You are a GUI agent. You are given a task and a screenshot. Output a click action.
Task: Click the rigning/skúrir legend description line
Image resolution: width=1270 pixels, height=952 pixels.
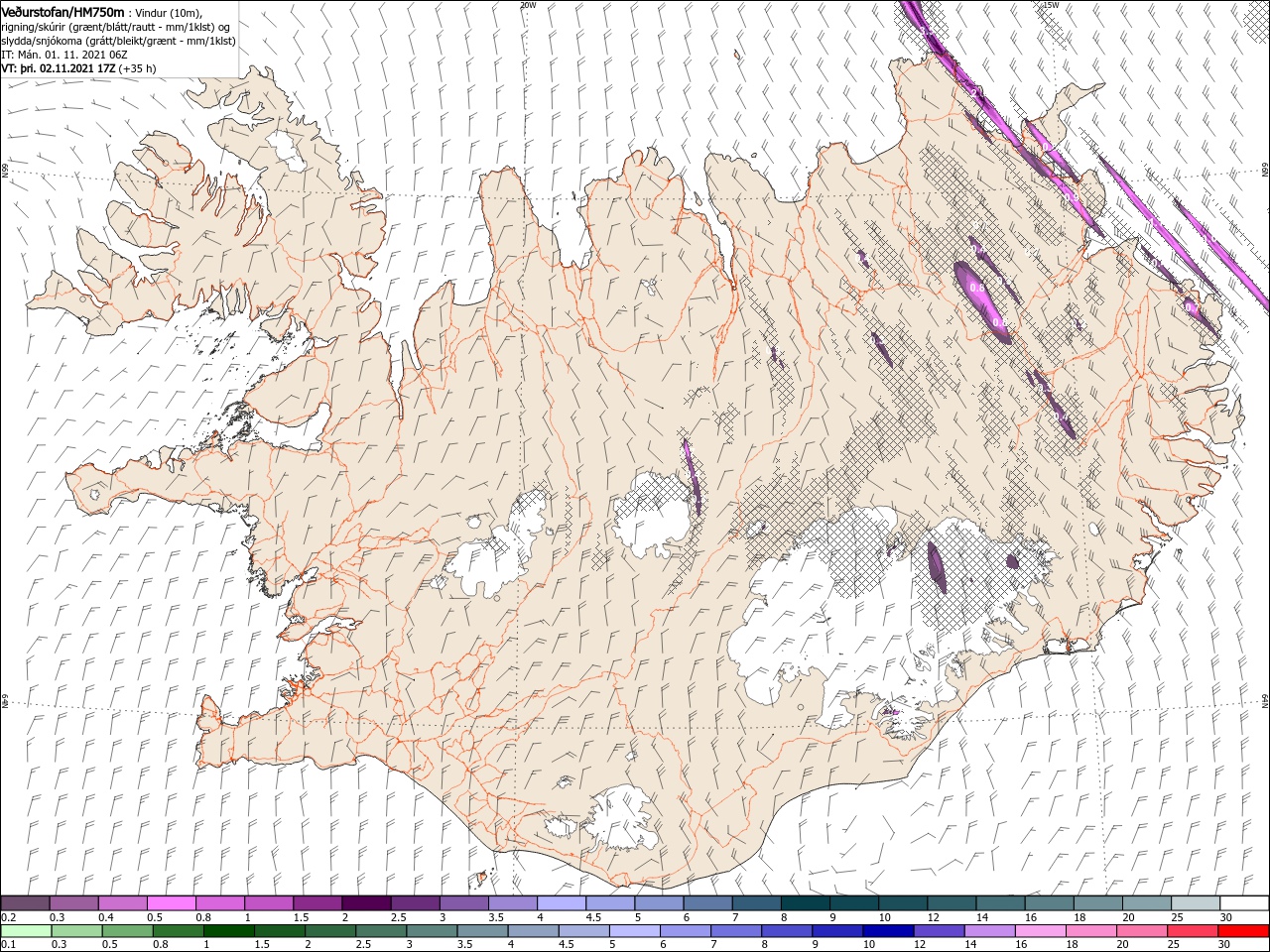click(116, 26)
